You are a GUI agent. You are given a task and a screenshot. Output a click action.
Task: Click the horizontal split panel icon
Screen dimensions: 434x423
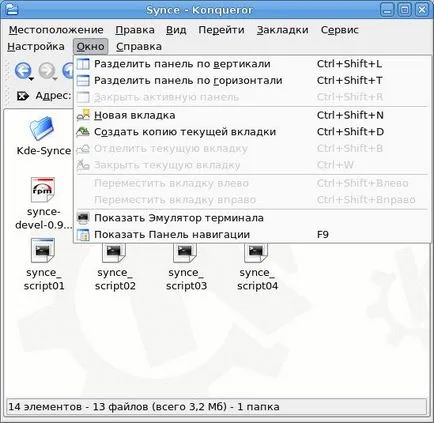click(83, 81)
